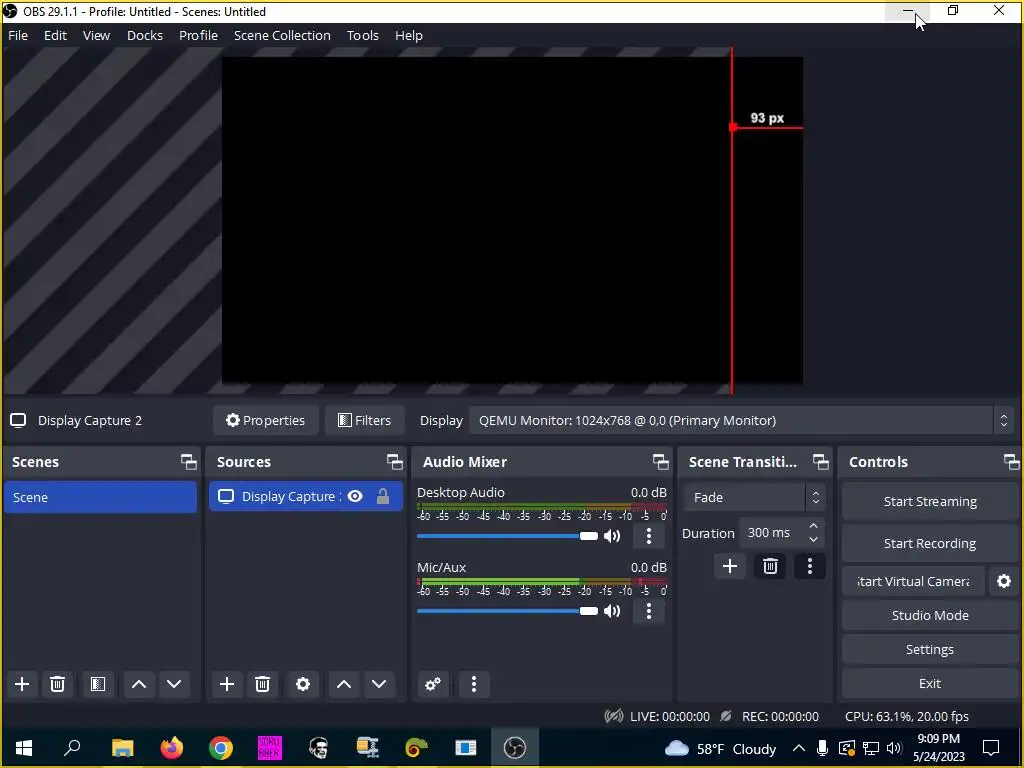The width and height of the screenshot is (1024, 768).
Task: Click Start Streaming button
Action: tap(930, 502)
